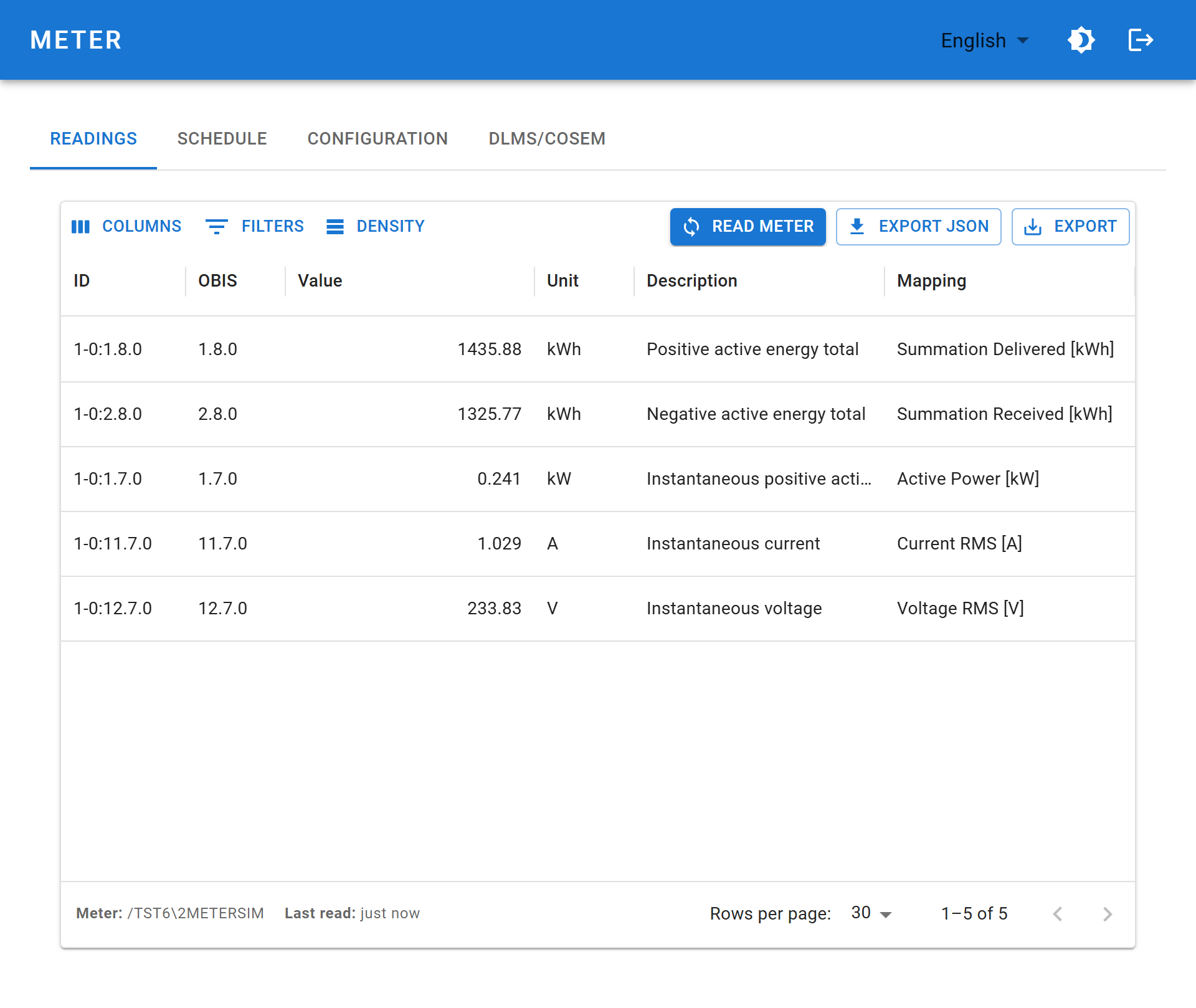Go to the previous page arrow
The height and width of the screenshot is (1008, 1196).
pos(1058,914)
